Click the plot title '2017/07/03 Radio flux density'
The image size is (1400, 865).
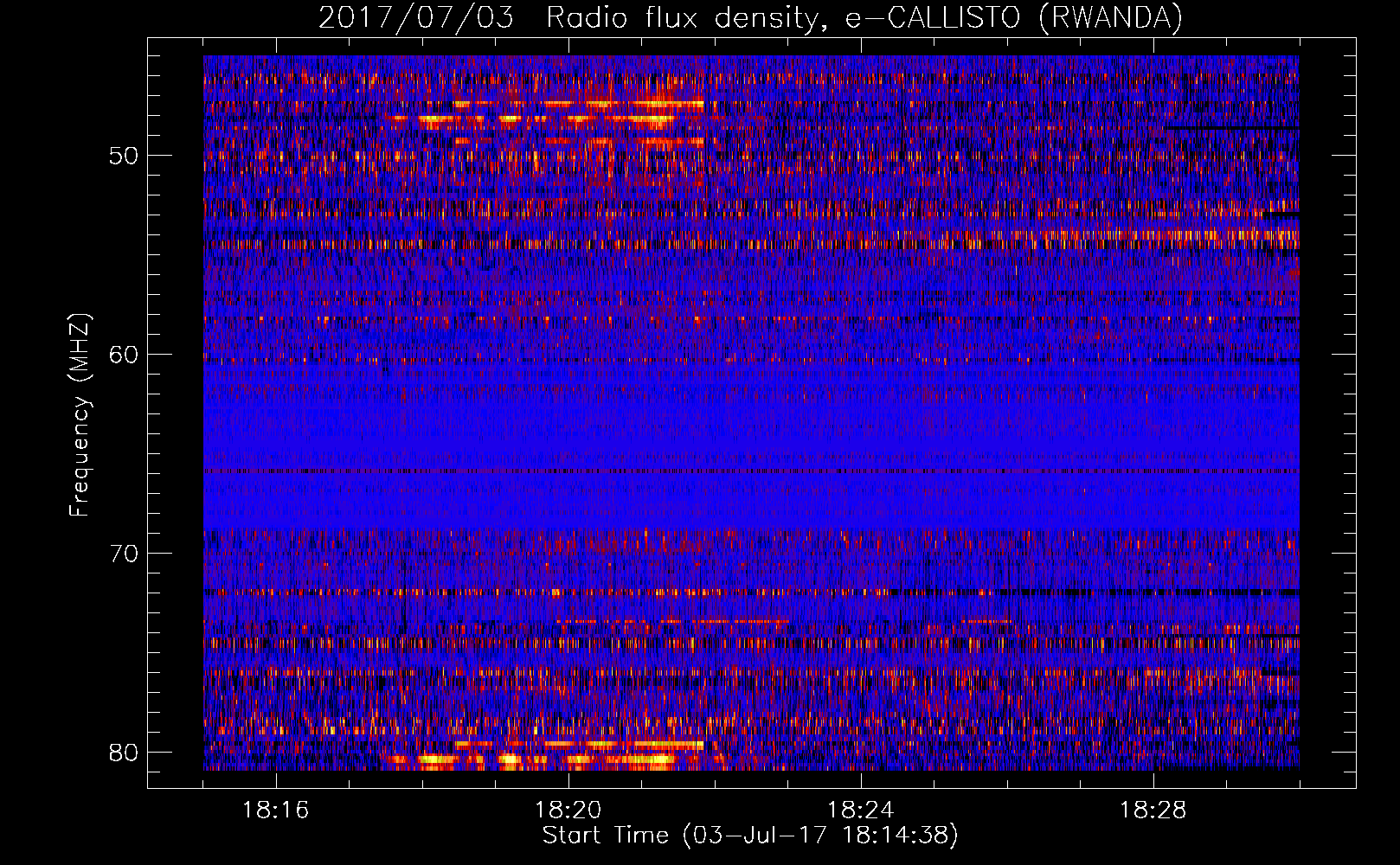(750, 18)
